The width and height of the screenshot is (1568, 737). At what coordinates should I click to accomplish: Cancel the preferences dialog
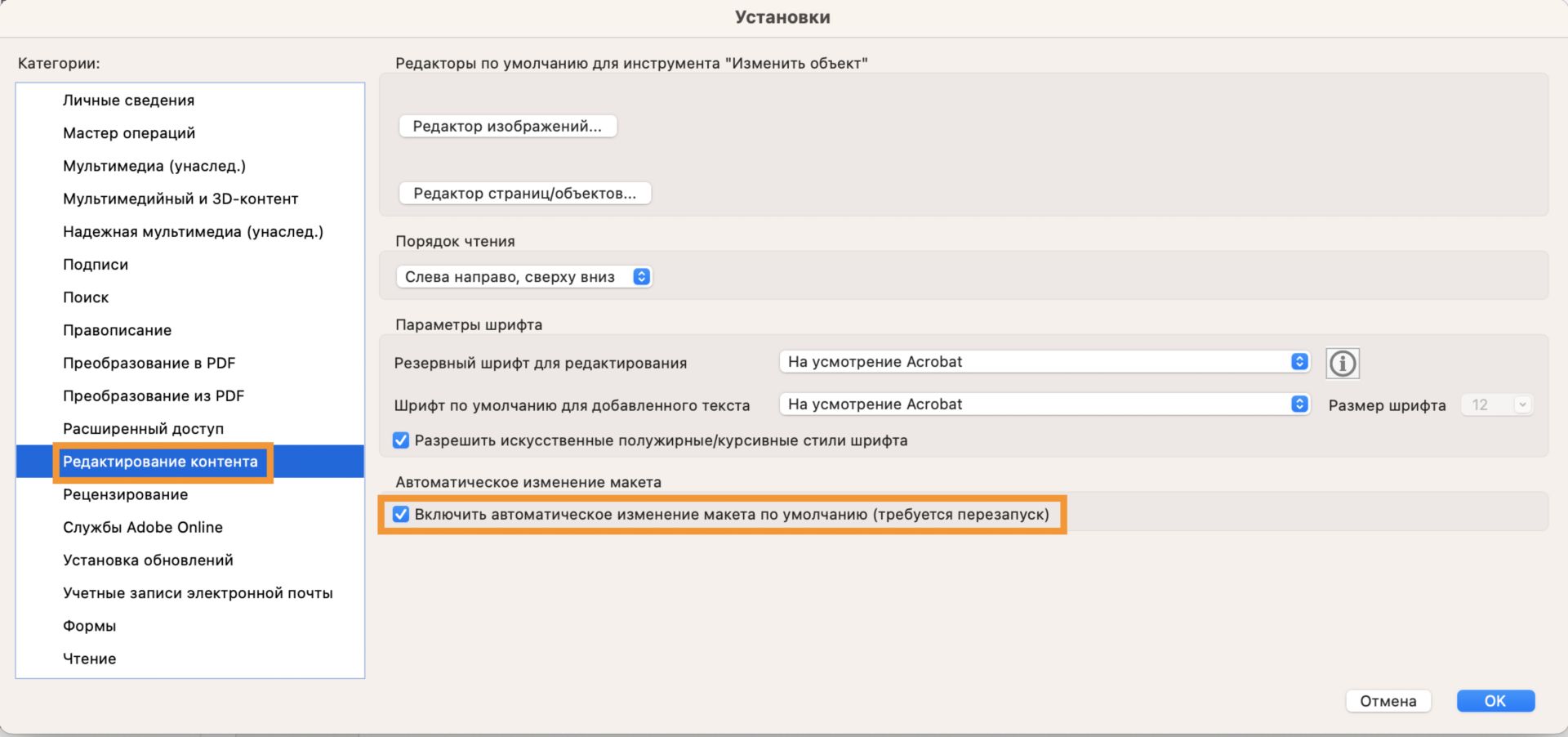pyautogui.click(x=1388, y=701)
